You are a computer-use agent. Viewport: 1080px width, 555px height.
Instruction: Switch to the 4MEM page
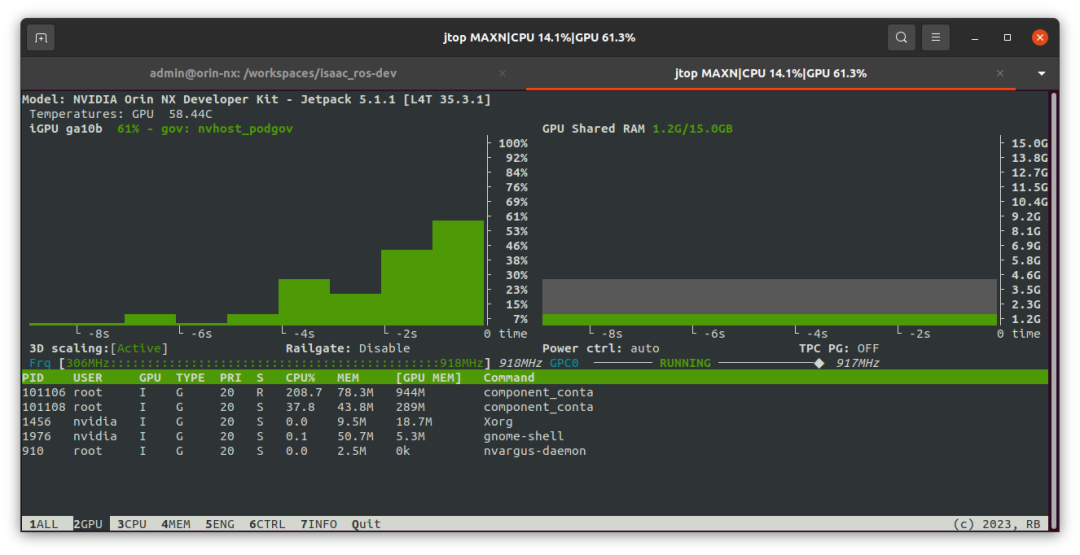pos(176,524)
